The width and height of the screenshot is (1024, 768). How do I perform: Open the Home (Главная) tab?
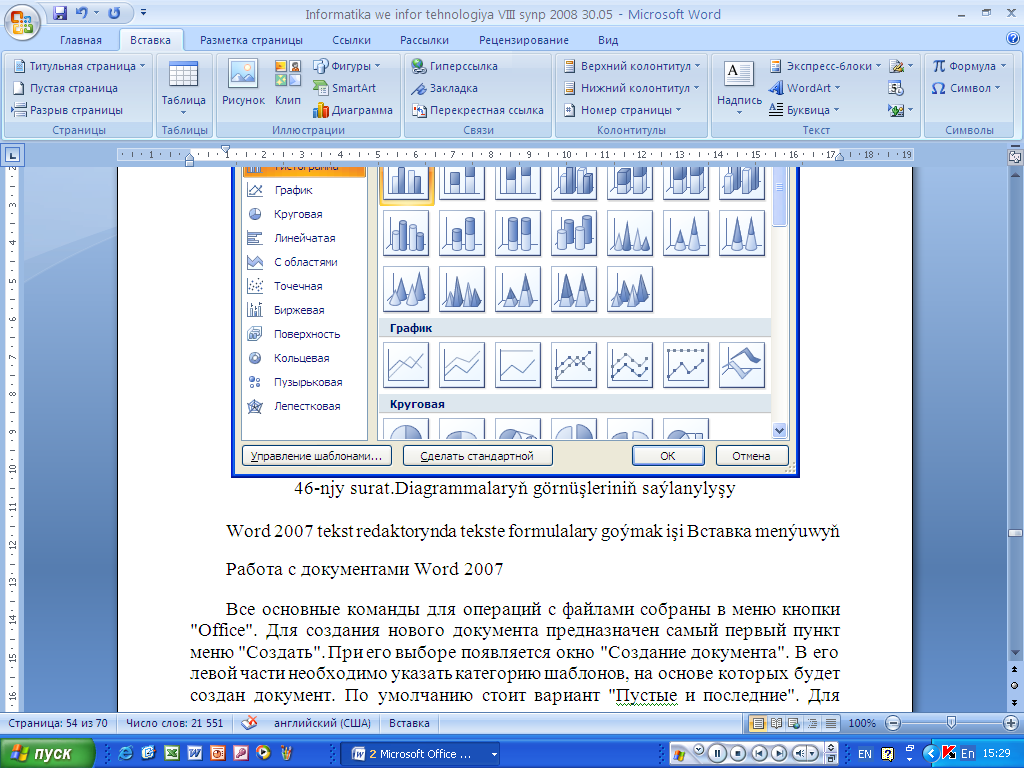coord(81,40)
